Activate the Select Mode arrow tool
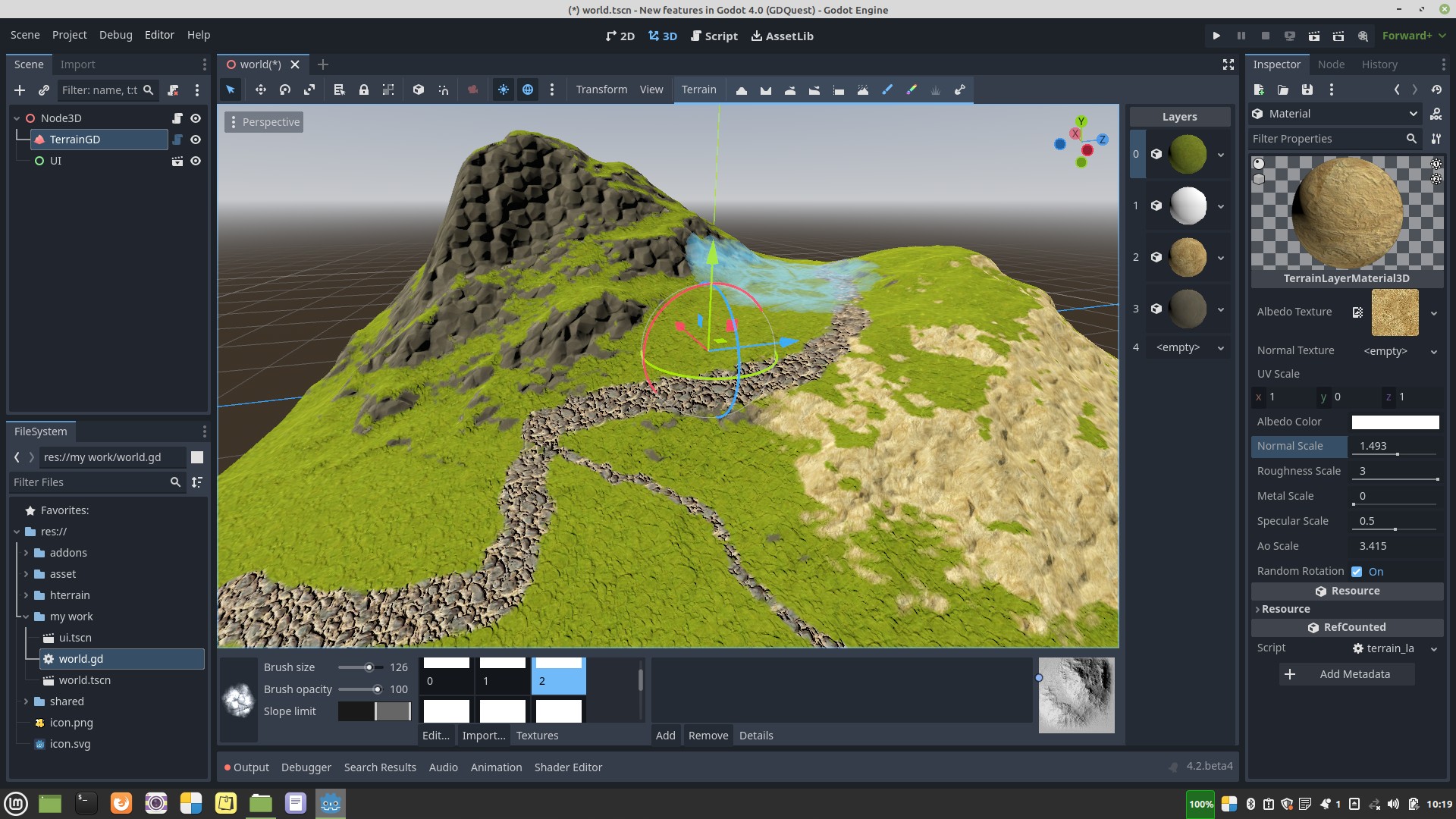This screenshot has width=1456, height=819. tap(231, 89)
